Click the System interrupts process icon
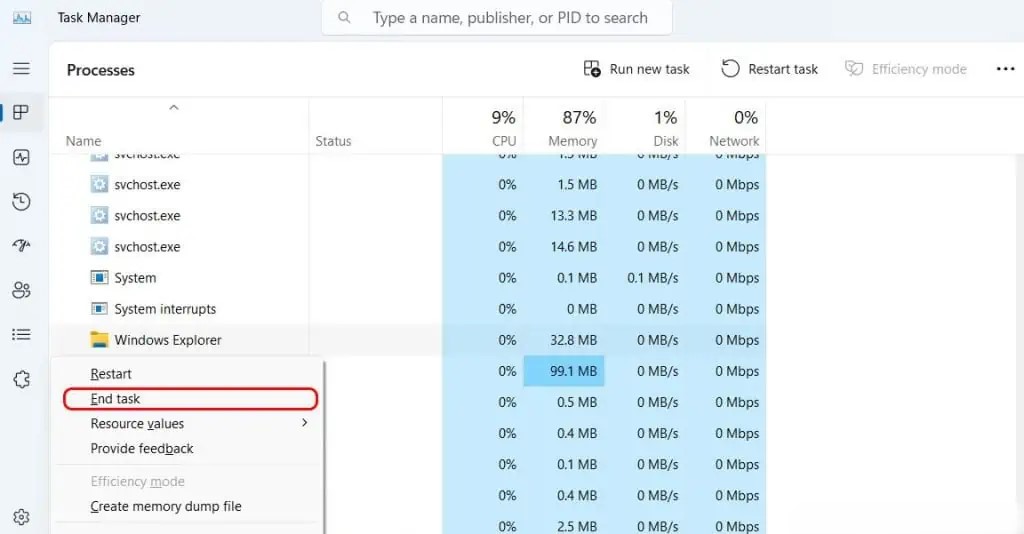Screen dimensions: 1024x534 [x=99, y=309]
